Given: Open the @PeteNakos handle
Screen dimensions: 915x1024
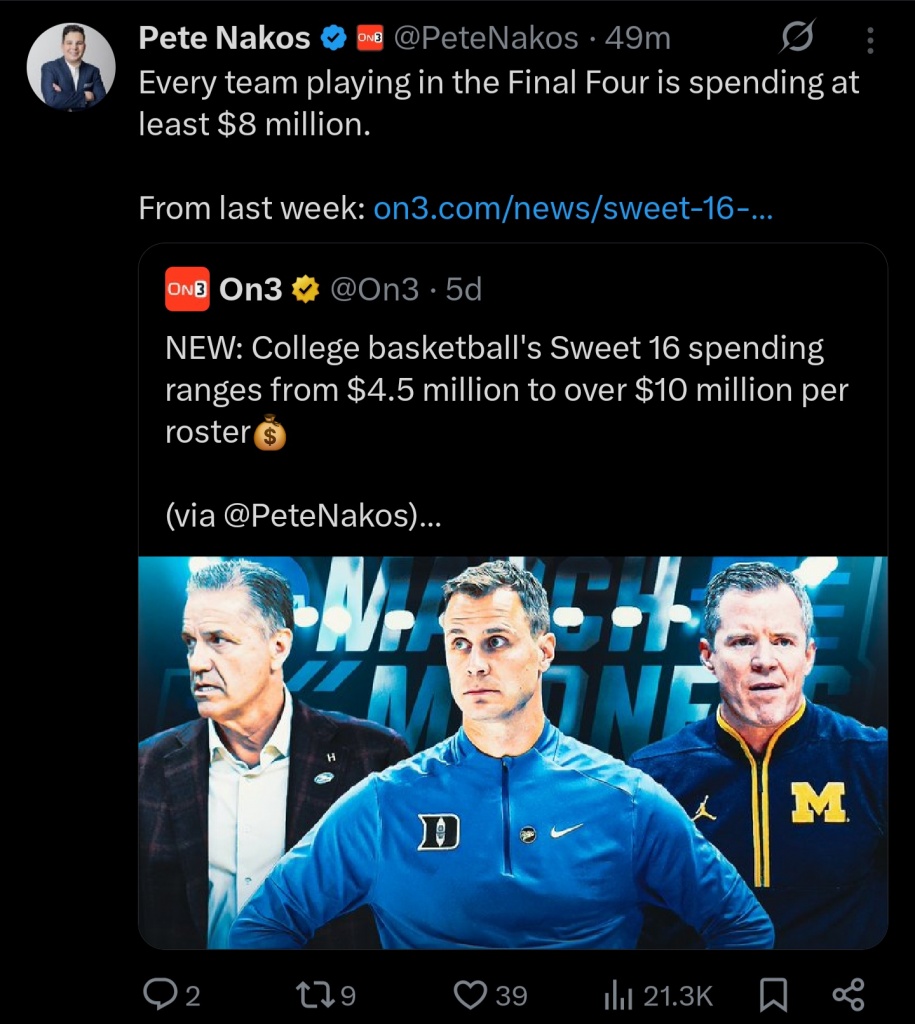Looking at the screenshot, I should pos(485,39).
